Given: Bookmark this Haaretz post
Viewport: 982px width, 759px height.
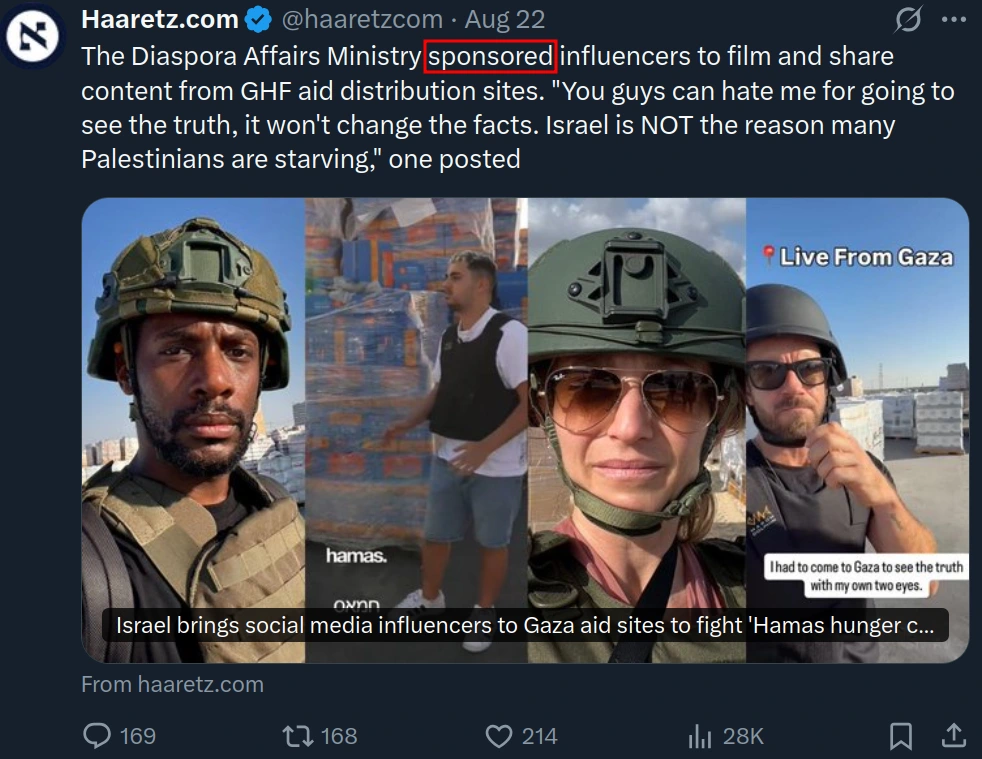Looking at the screenshot, I should [901, 736].
